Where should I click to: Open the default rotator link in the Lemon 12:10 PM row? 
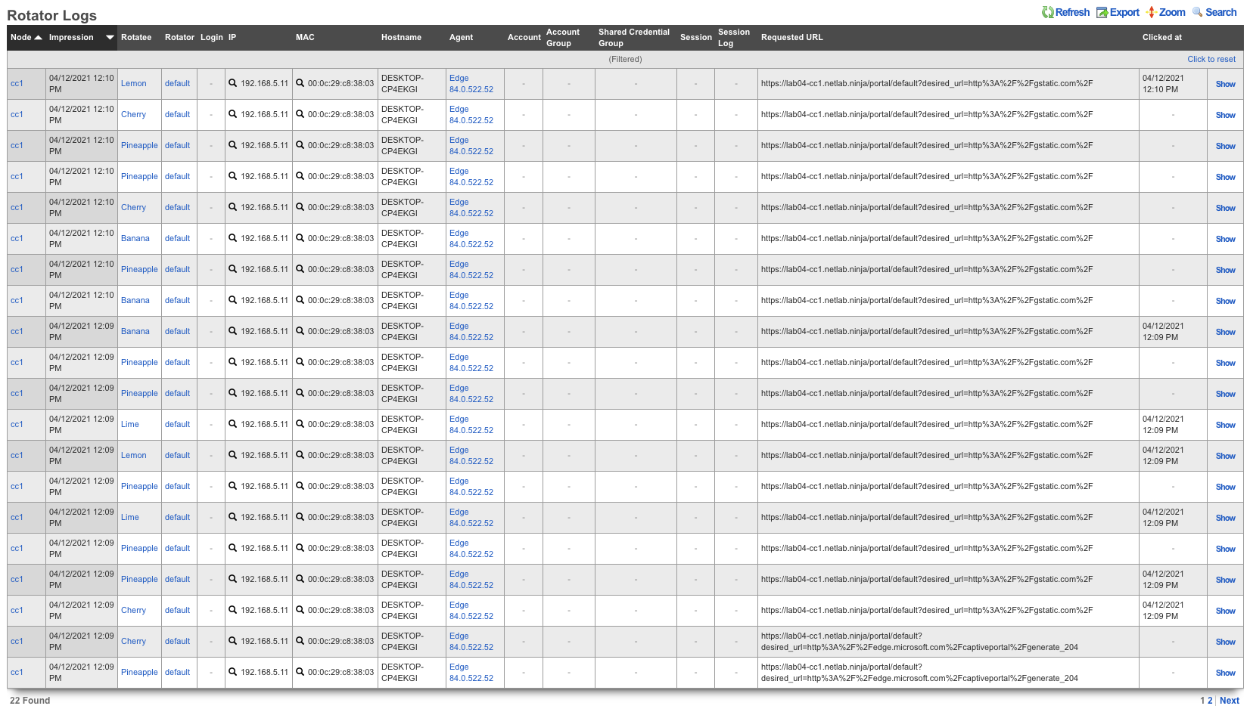coord(177,84)
